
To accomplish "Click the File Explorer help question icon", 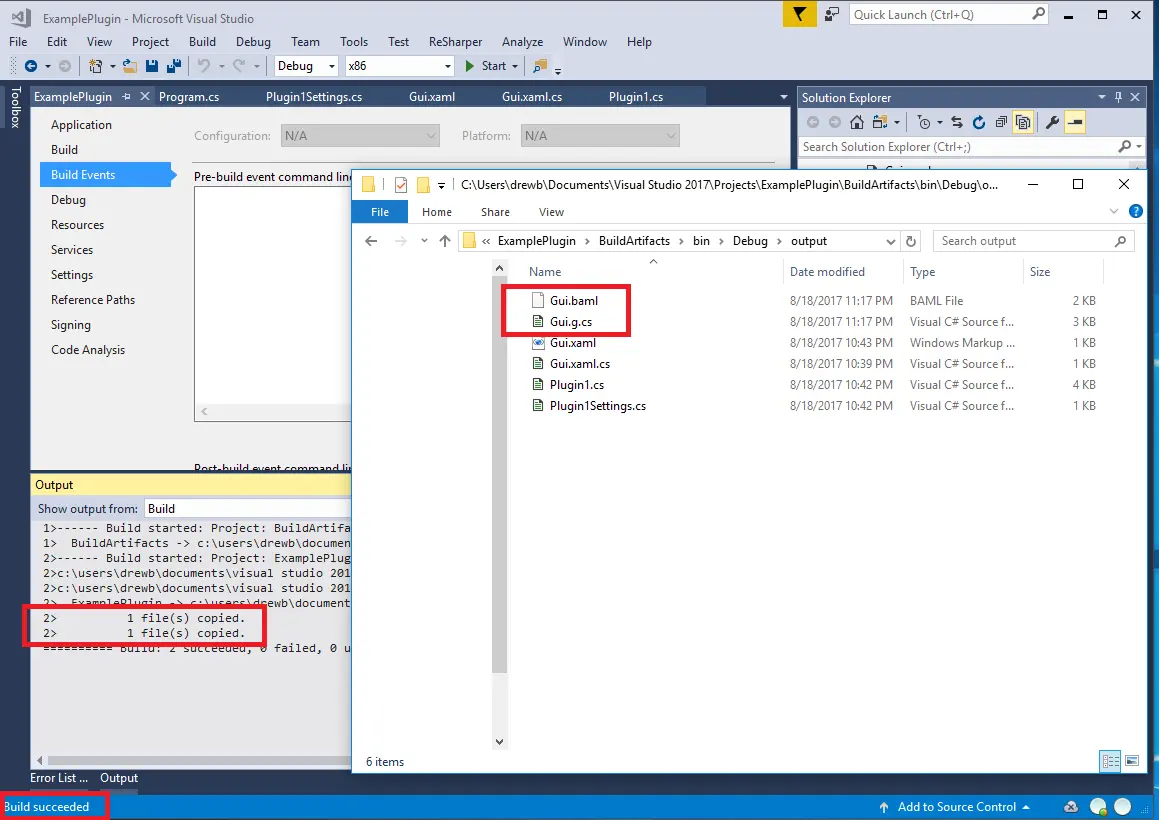I will [1136, 211].
